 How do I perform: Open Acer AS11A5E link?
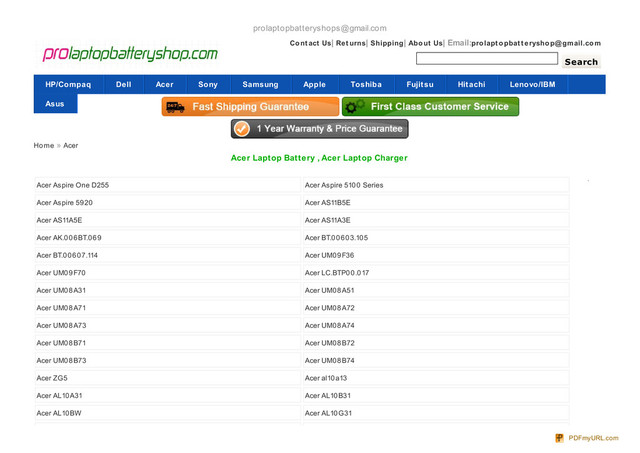tap(59, 220)
